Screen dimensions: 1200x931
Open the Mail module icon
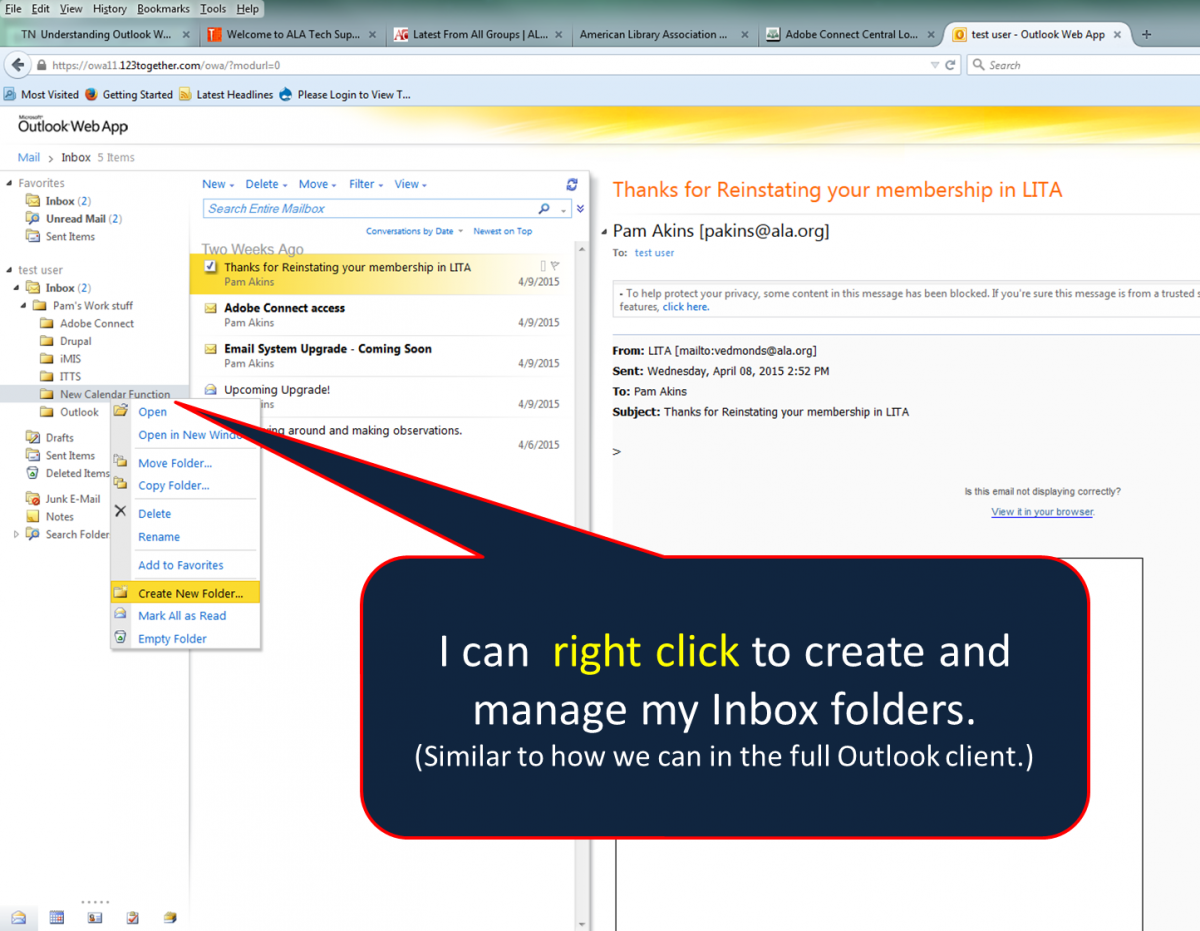[x=19, y=917]
